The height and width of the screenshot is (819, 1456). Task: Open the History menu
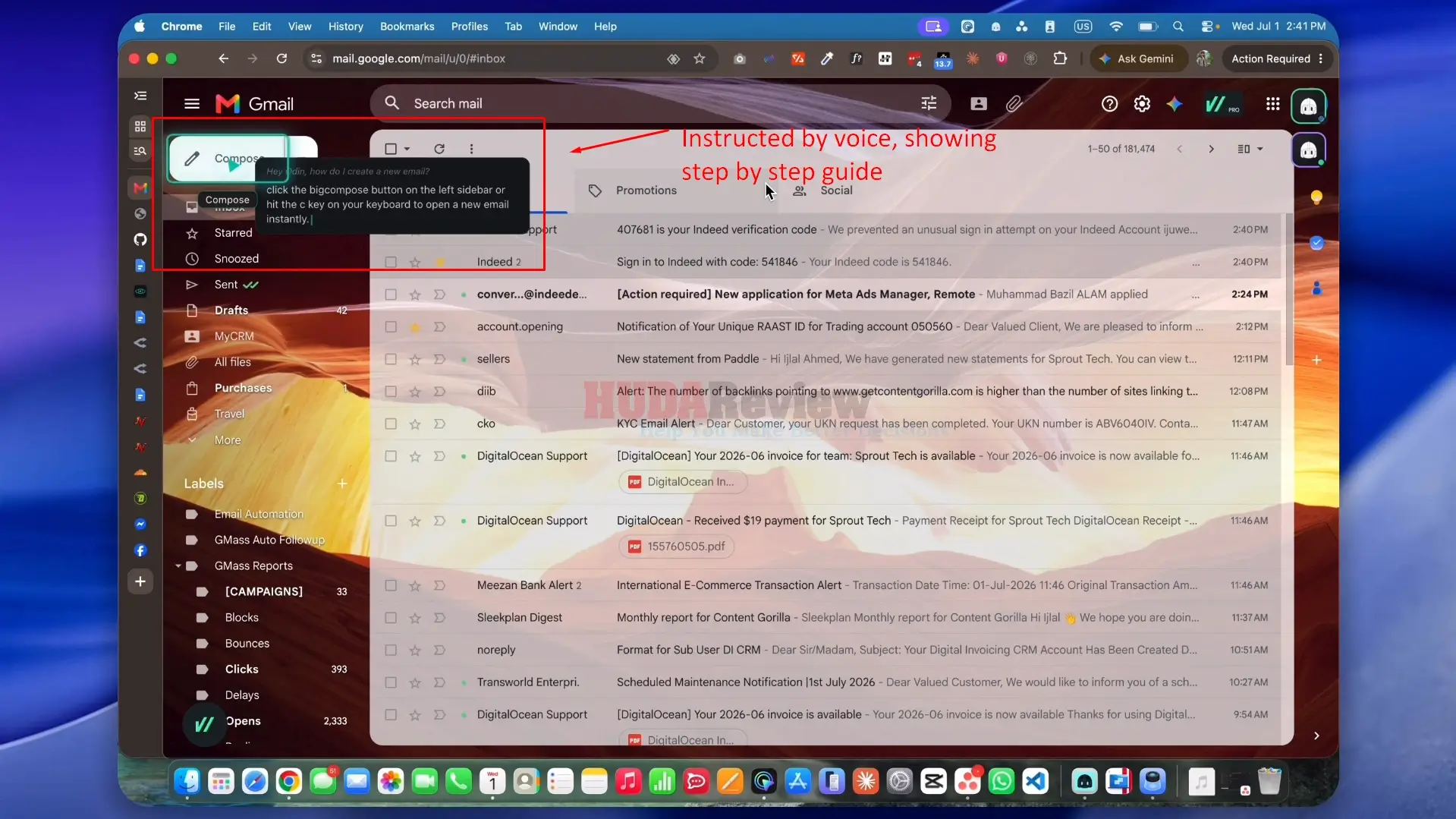(345, 26)
